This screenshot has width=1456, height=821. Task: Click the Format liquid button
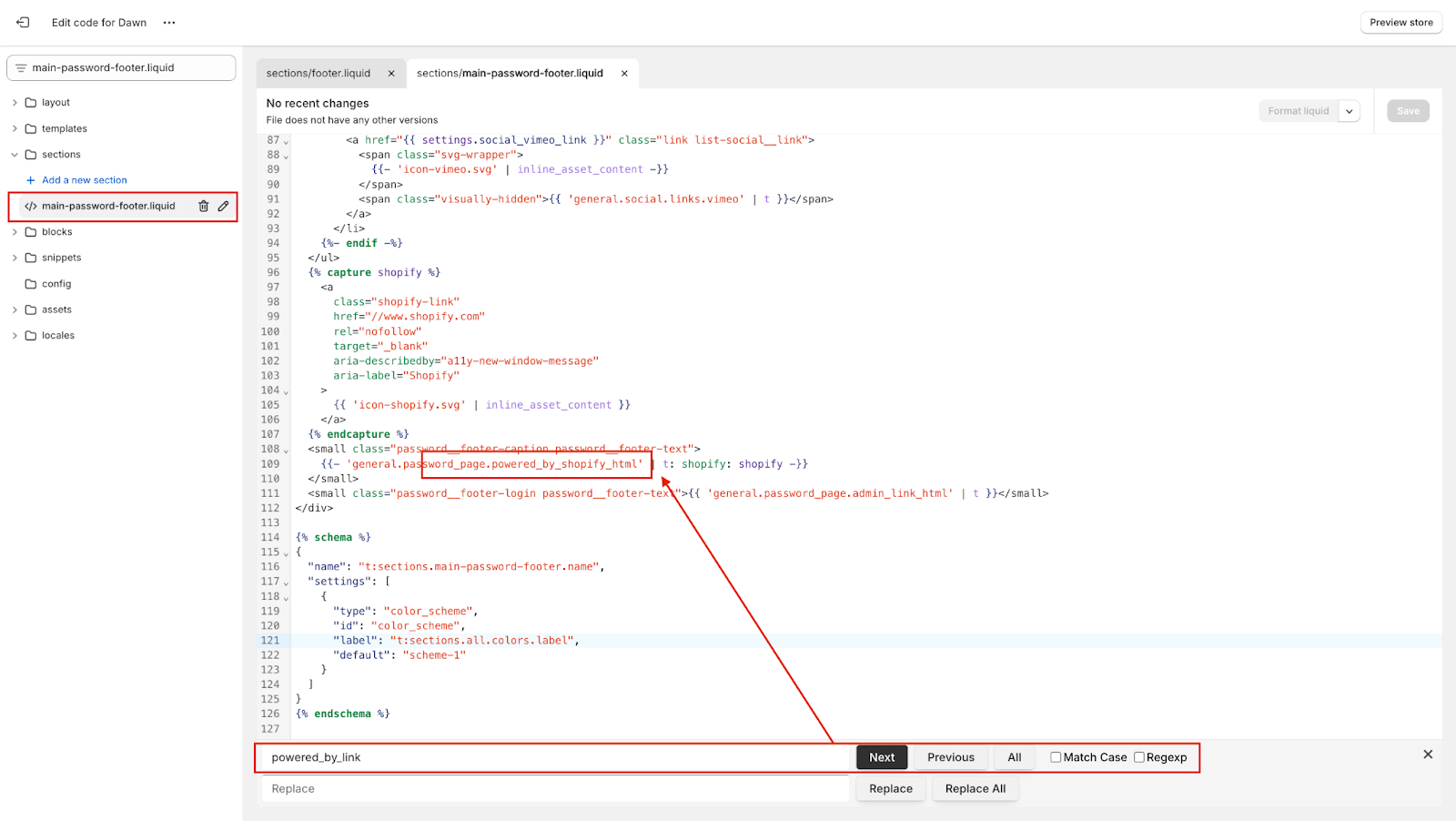pyautogui.click(x=1299, y=111)
